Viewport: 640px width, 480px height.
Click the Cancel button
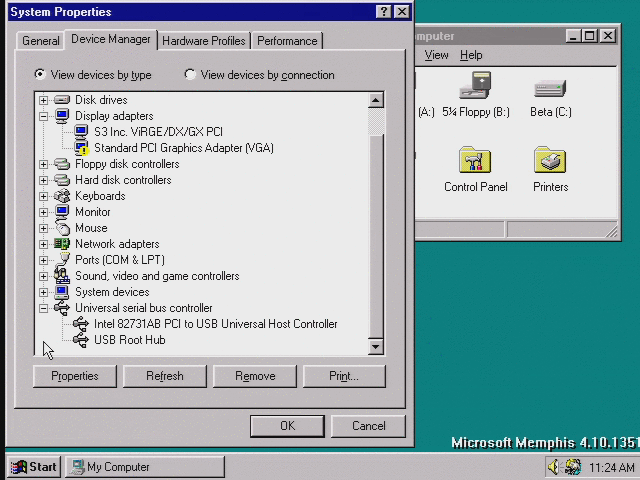point(368,426)
